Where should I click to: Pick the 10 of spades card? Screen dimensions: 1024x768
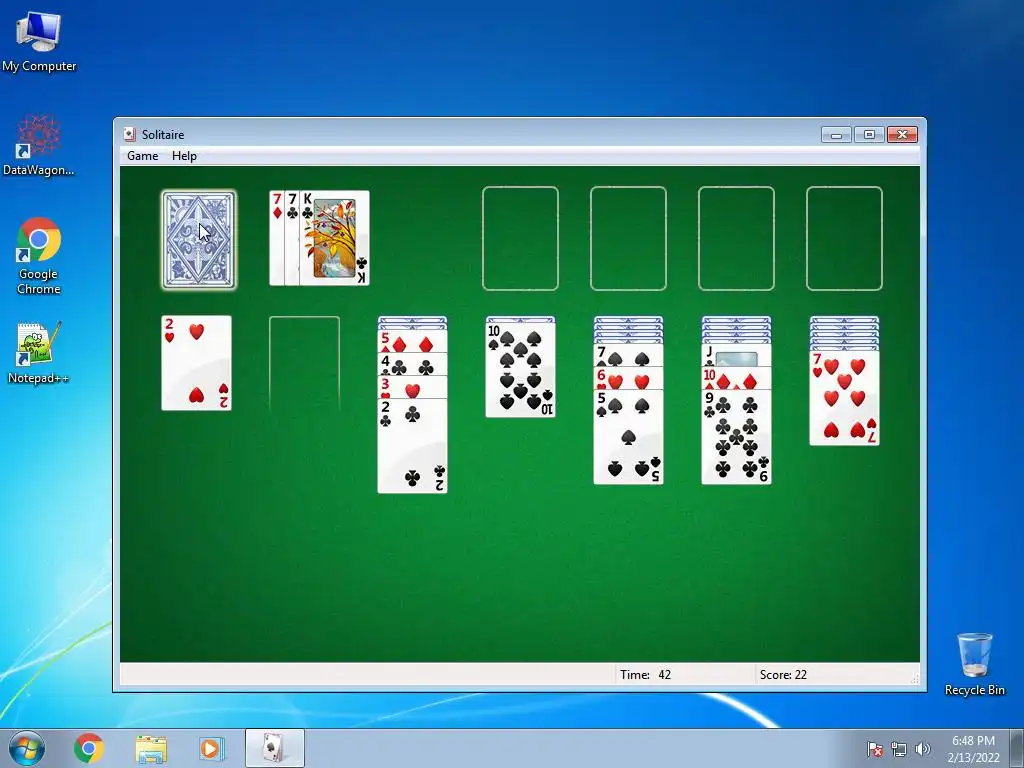click(x=520, y=370)
